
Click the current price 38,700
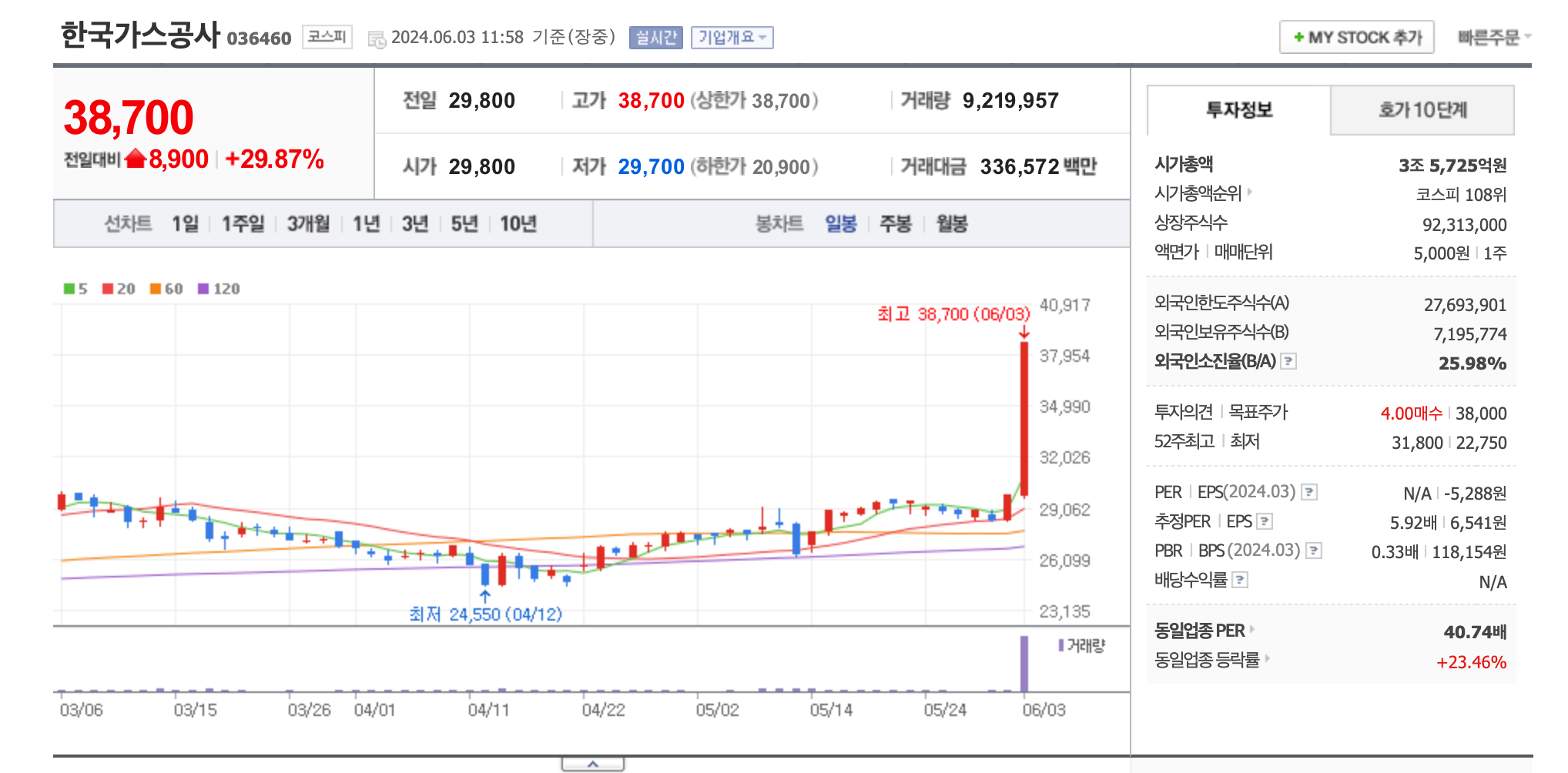coord(129,118)
